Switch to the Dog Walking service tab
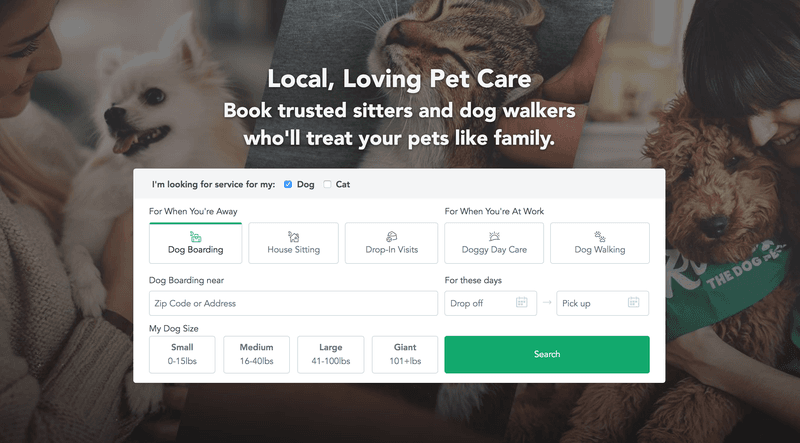Viewport: 800px width, 443px height. pos(600,243)
